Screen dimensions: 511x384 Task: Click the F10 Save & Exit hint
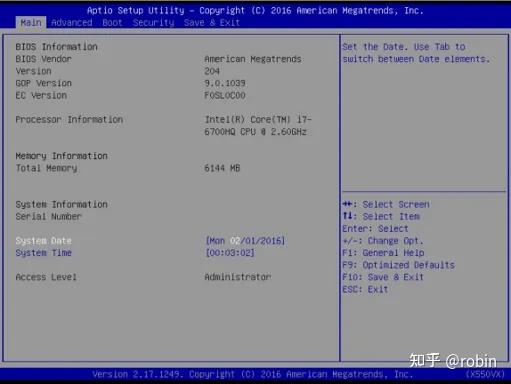[383, 277]
